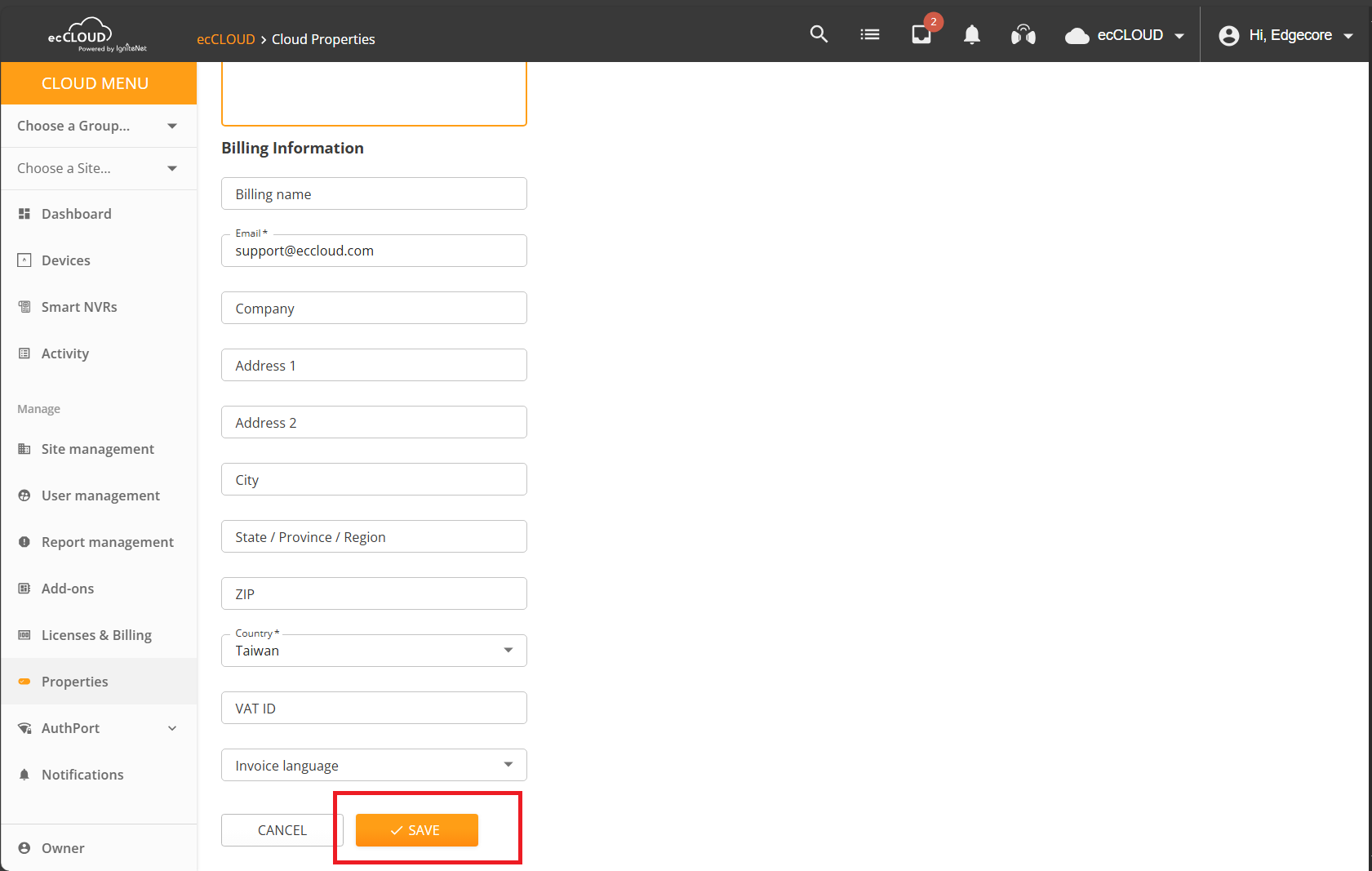Click the sidebar Notifications bell icon
The width and height of the screenshot is (1372, 871).
pyautogui.click(x=24, y=775)
